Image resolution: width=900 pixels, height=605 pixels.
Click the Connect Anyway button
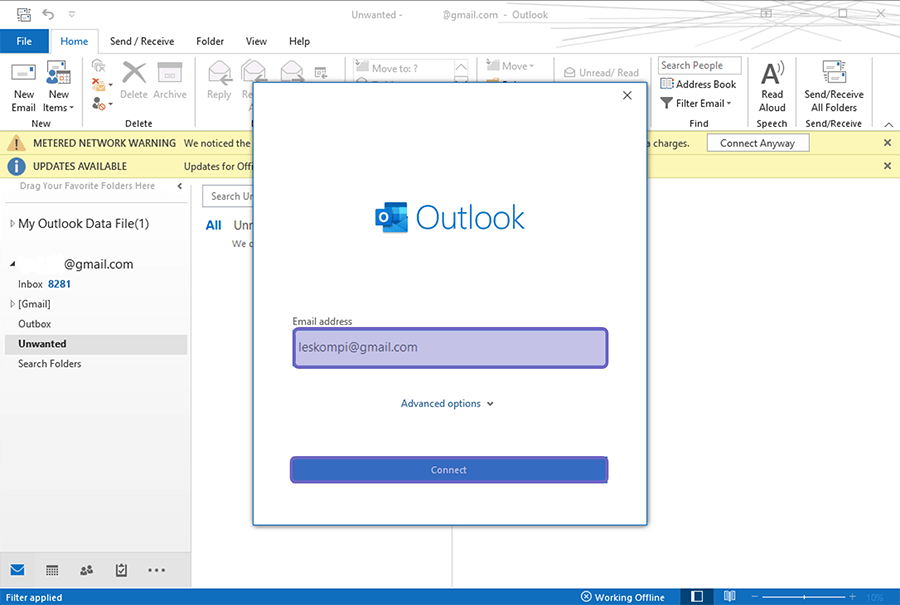point(757,143)
